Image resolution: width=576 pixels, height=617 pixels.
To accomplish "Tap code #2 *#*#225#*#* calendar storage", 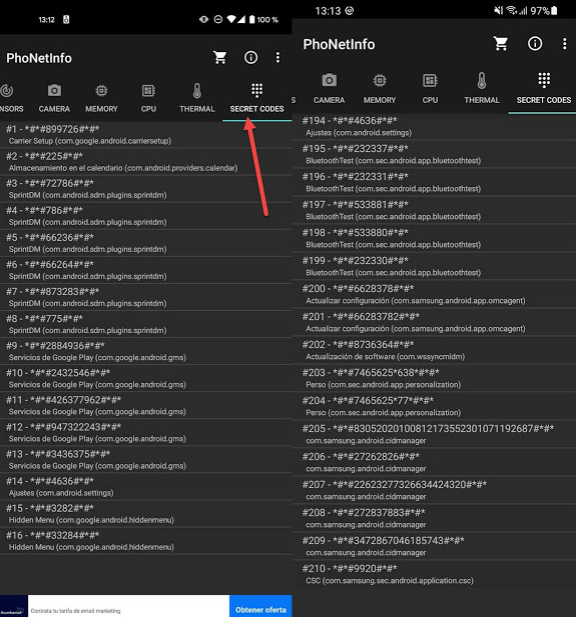I will click(146, 162).
